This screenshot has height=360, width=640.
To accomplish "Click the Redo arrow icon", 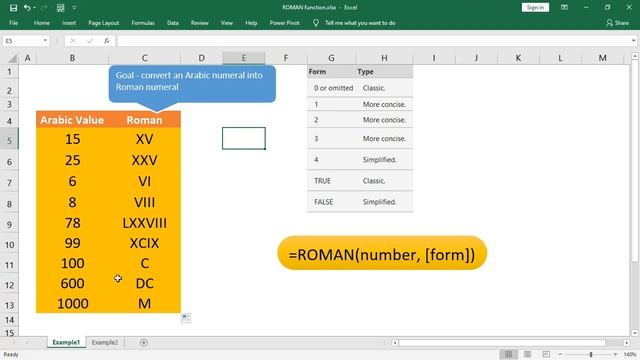I will [x=43, y=8].
